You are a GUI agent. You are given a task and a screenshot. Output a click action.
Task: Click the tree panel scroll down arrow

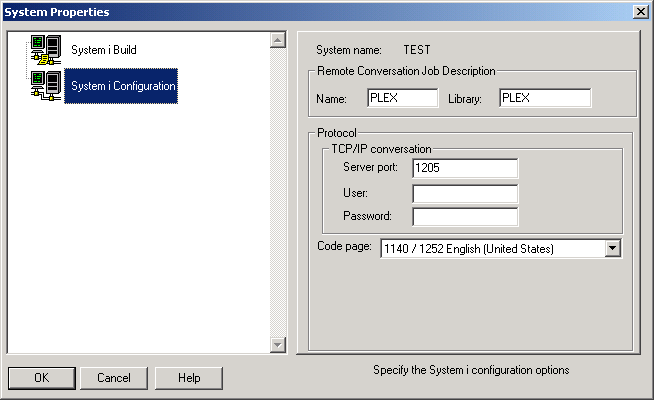pyautogui.click(x=278, y=345)
